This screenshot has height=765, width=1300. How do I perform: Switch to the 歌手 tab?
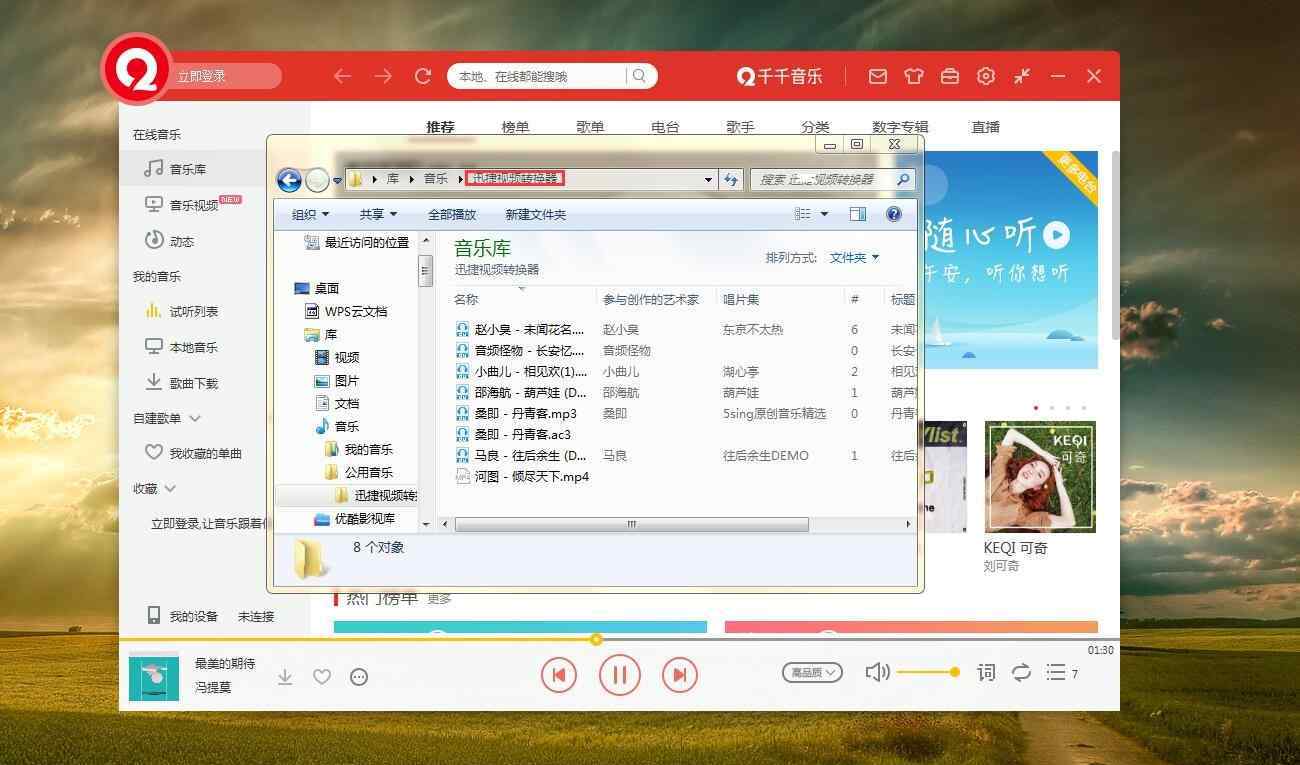pos(740,127)
